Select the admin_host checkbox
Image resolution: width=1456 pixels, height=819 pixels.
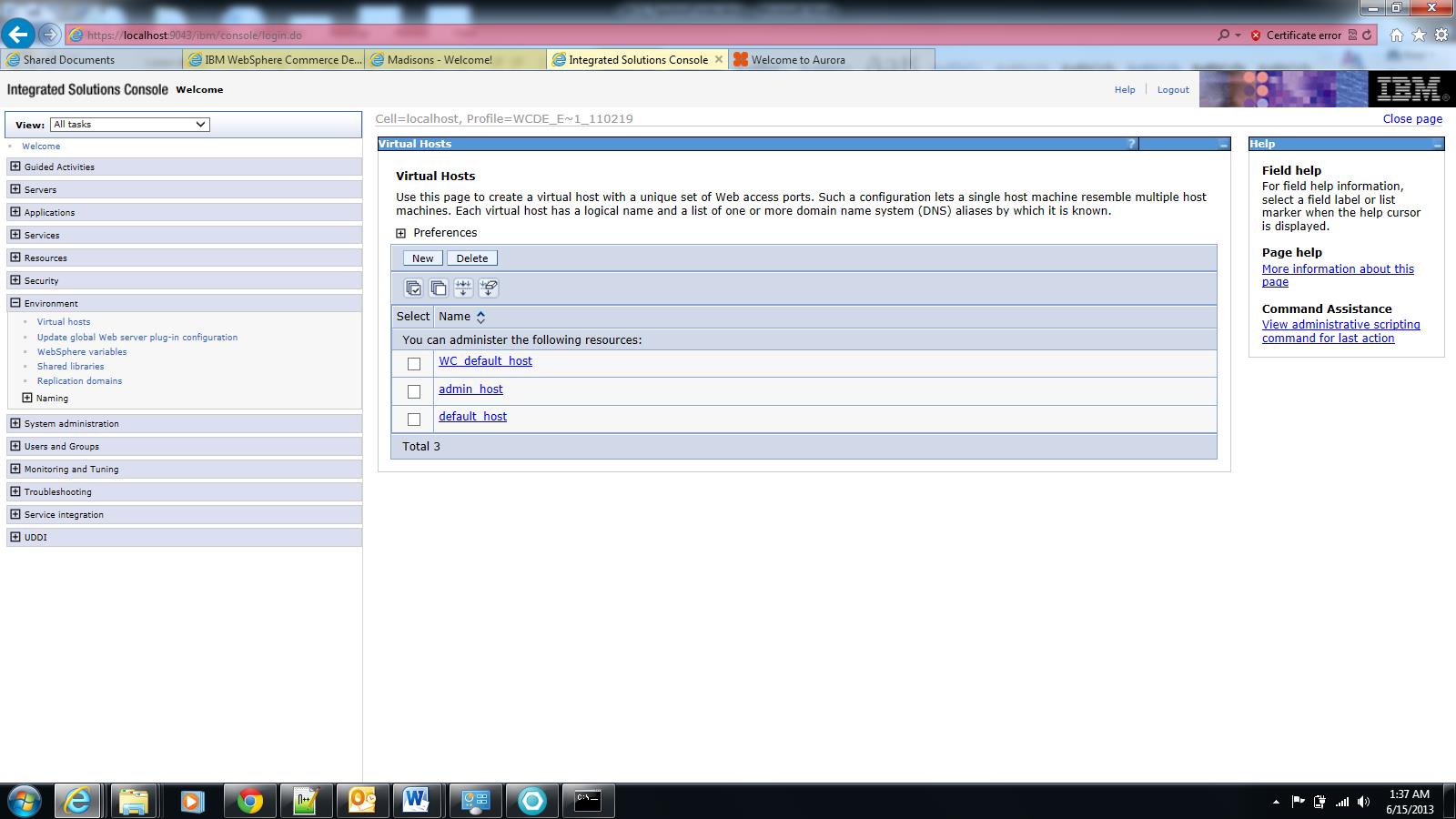coord(414,389)
